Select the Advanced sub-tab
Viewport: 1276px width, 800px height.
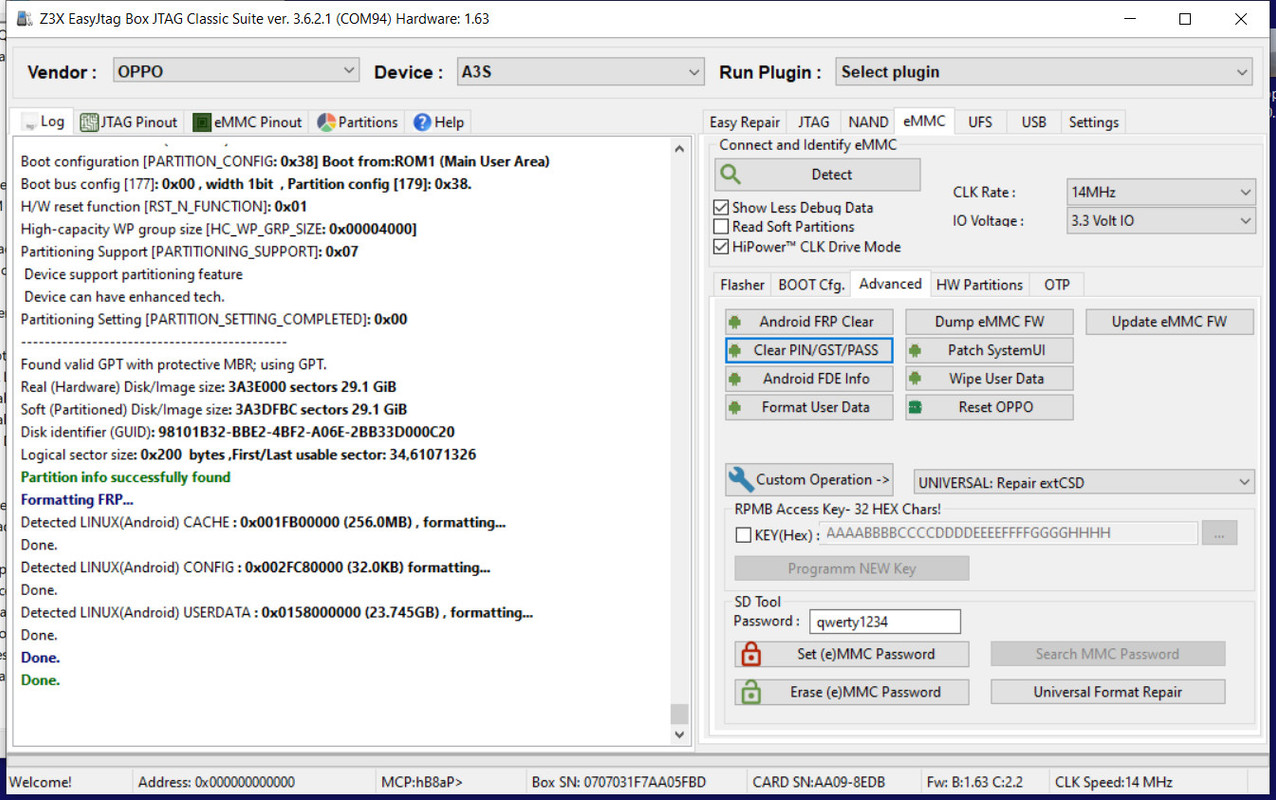point(890,284)
